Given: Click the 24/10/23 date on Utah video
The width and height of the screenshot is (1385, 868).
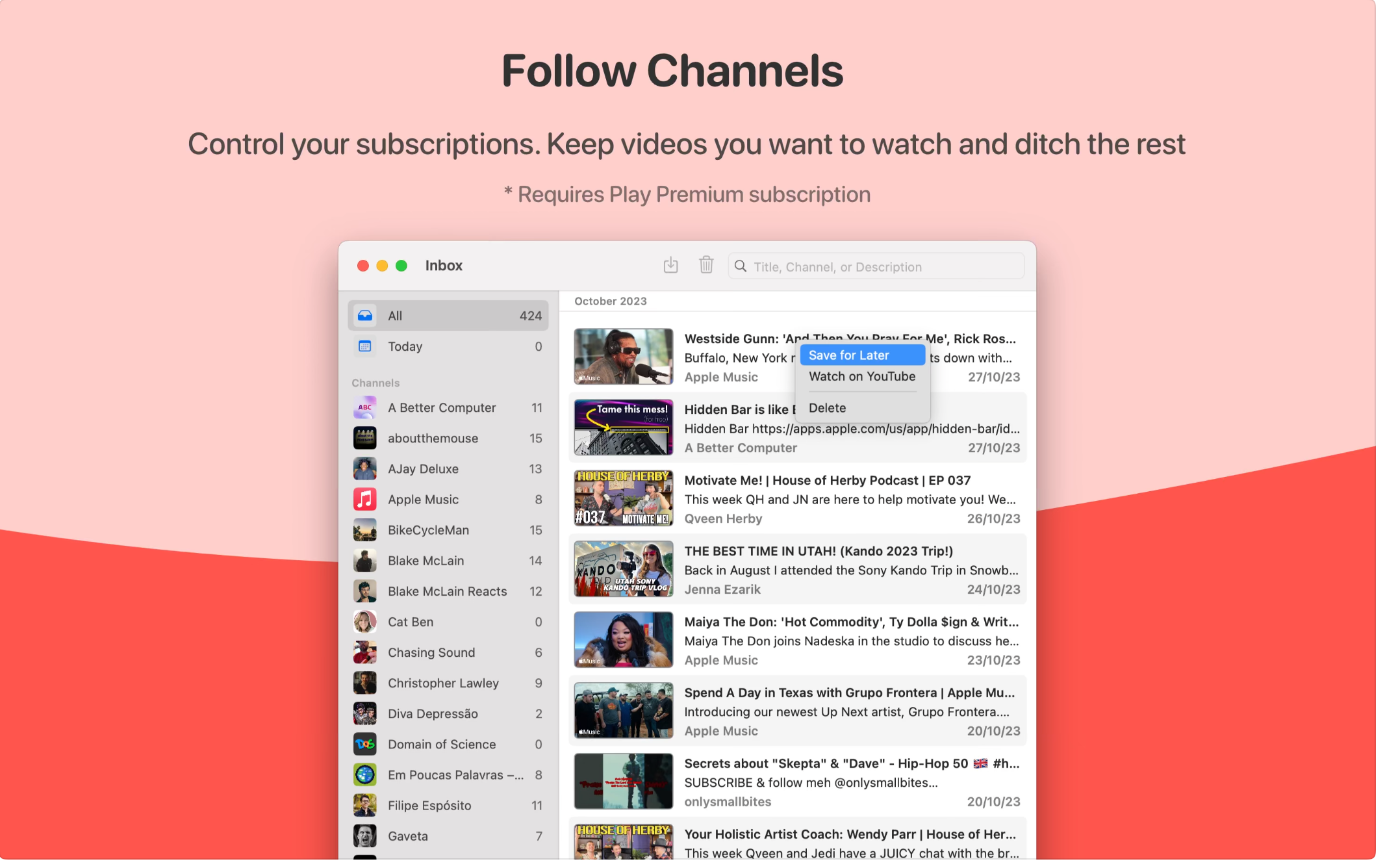Looking at the screenshot, I should pos(993,589).
